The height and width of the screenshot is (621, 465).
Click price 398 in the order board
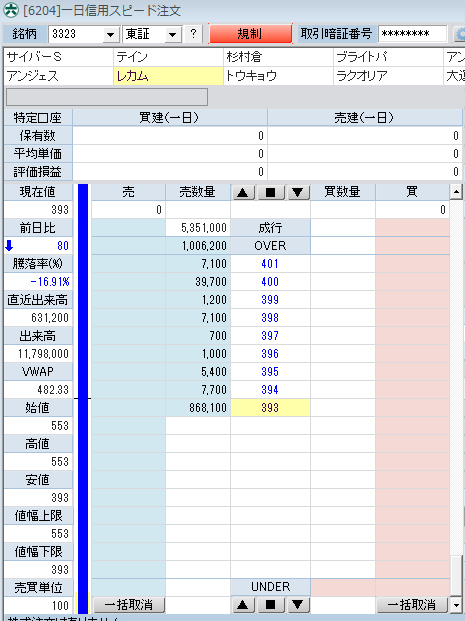coord(270,318)
